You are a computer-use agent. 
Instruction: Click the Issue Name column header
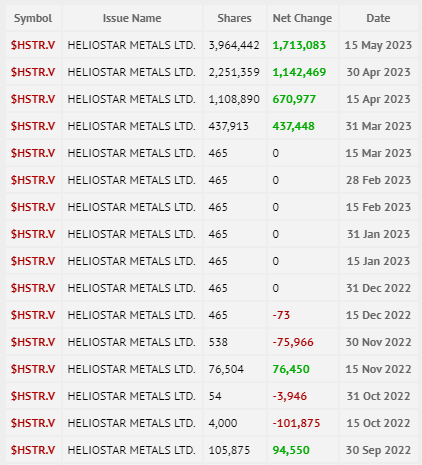coord(132,18)
